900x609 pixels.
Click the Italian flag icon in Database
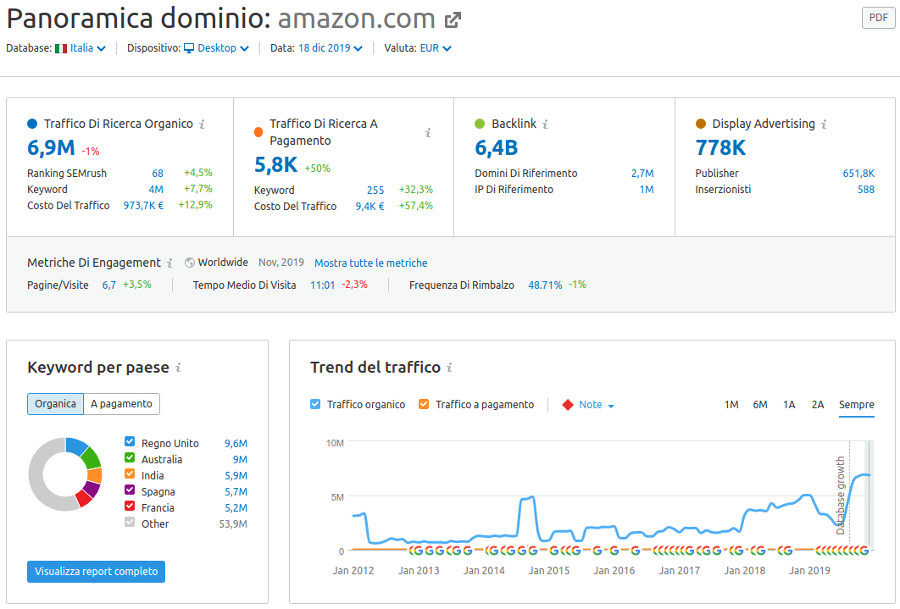(61, 48)
